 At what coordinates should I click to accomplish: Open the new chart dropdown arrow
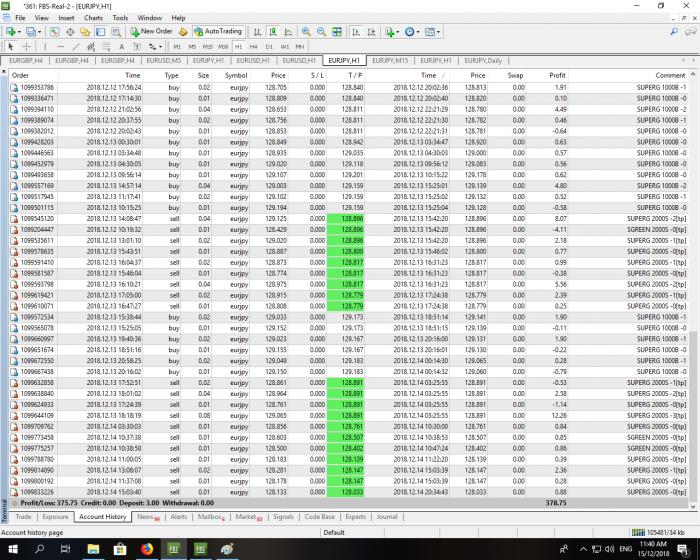click(x=19, y=32)
